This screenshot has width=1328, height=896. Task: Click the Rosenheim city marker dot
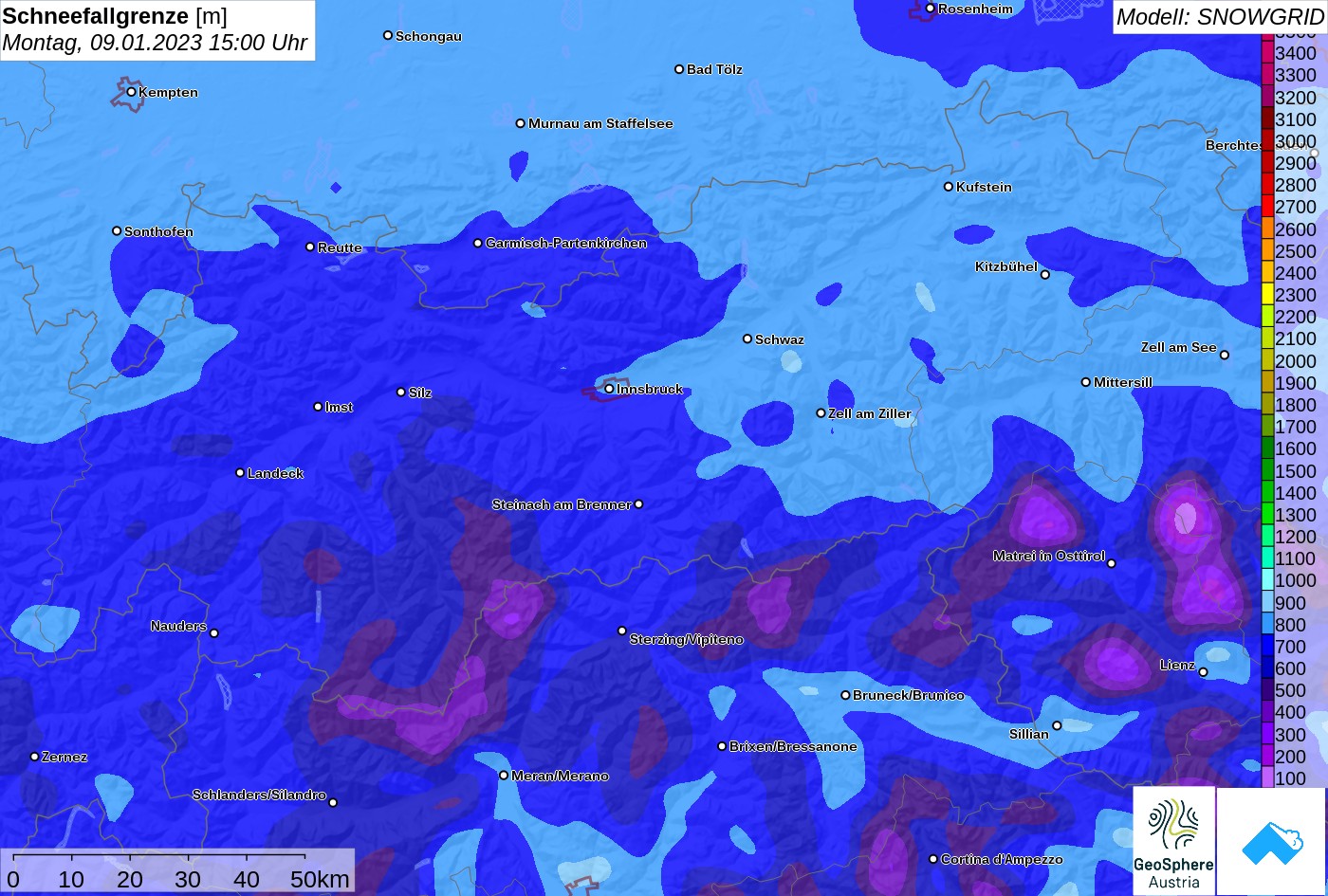(x=931, y=9)
